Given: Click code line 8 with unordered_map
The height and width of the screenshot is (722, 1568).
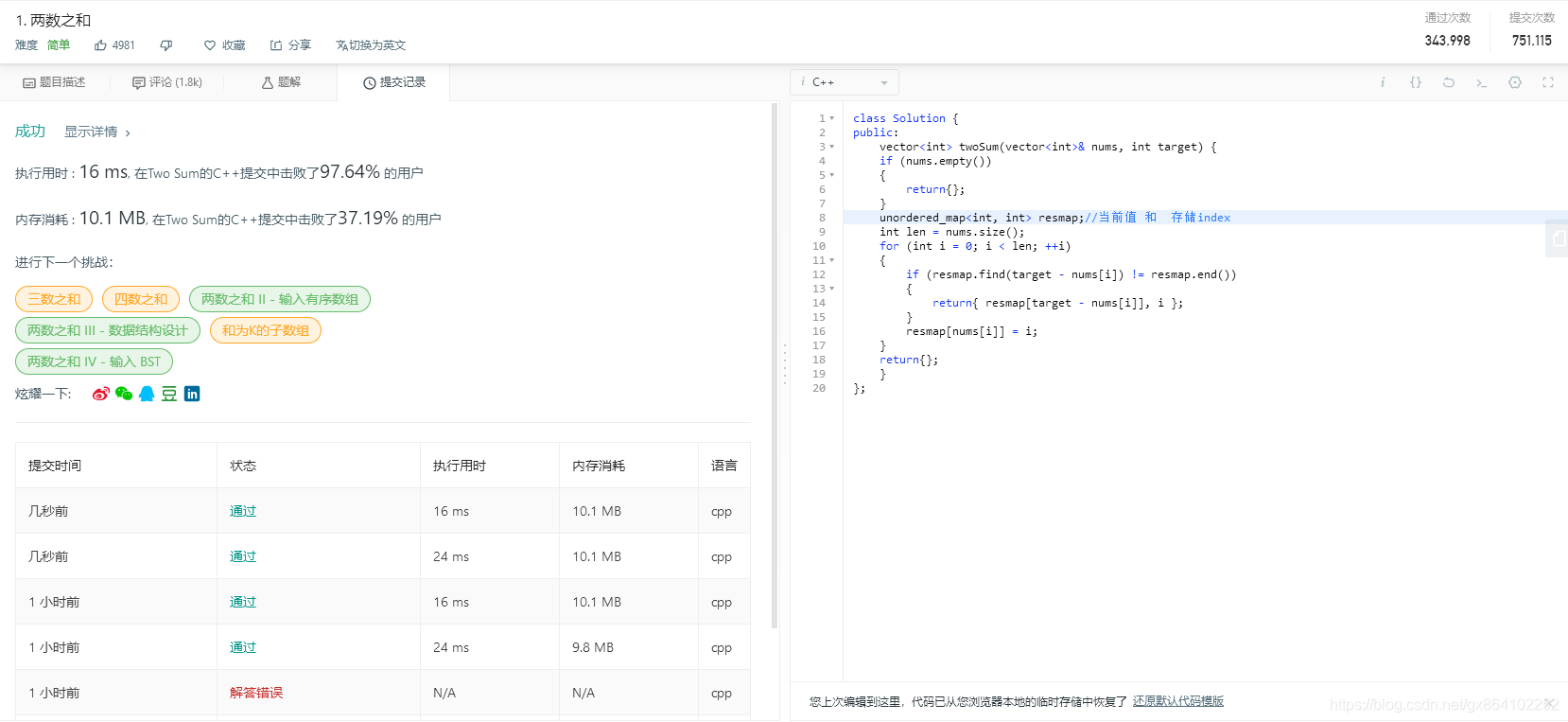Looking at the screenshot, I should point(1204,218).
